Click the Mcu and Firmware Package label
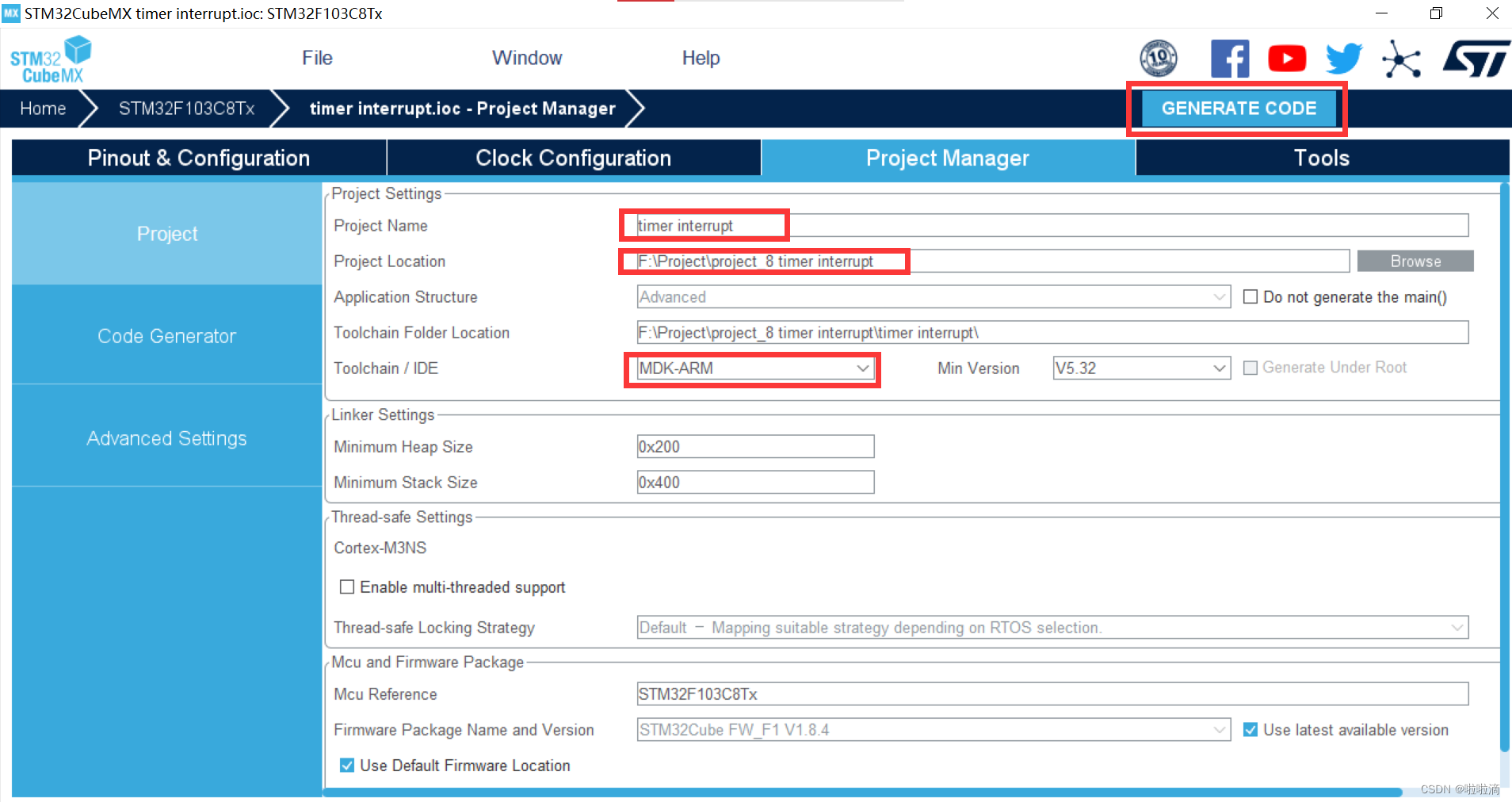Screen dimensions: 1512x802 [427, 662]
